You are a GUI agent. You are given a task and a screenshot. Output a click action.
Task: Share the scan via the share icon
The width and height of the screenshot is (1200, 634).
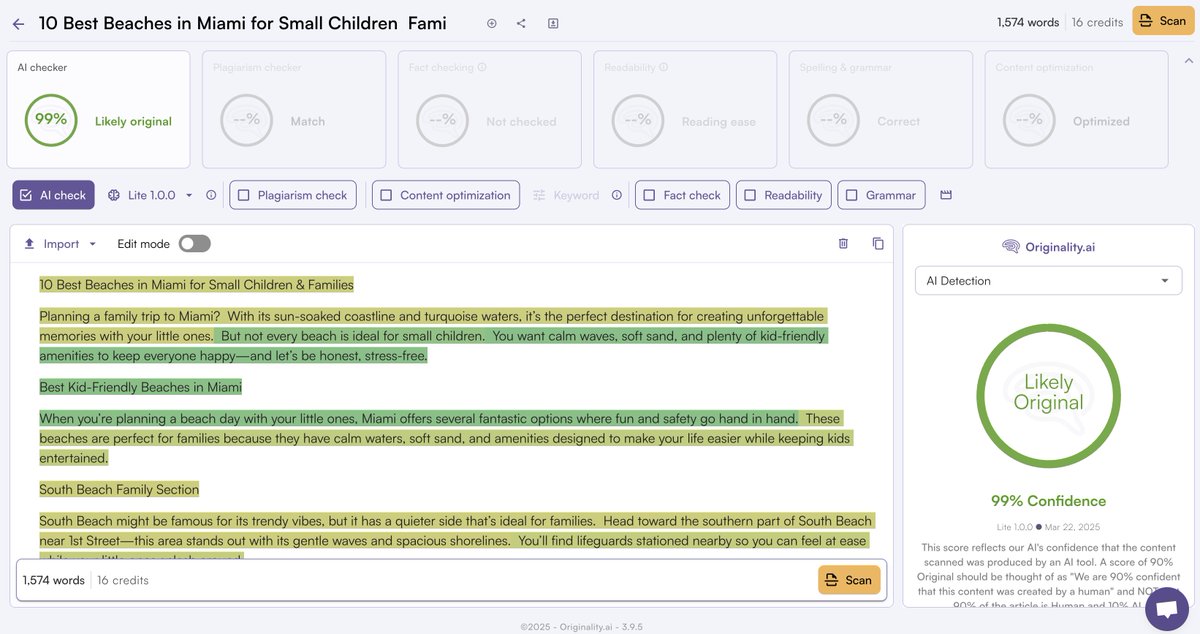(521, 23)
